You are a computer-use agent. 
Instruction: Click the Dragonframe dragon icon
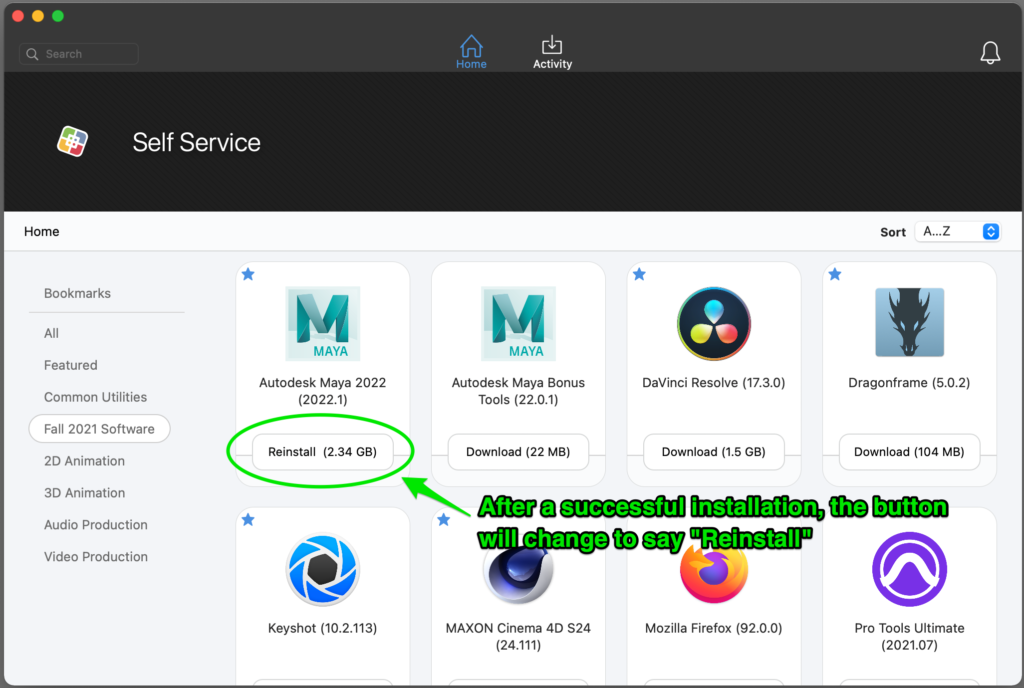pos(909,322)
